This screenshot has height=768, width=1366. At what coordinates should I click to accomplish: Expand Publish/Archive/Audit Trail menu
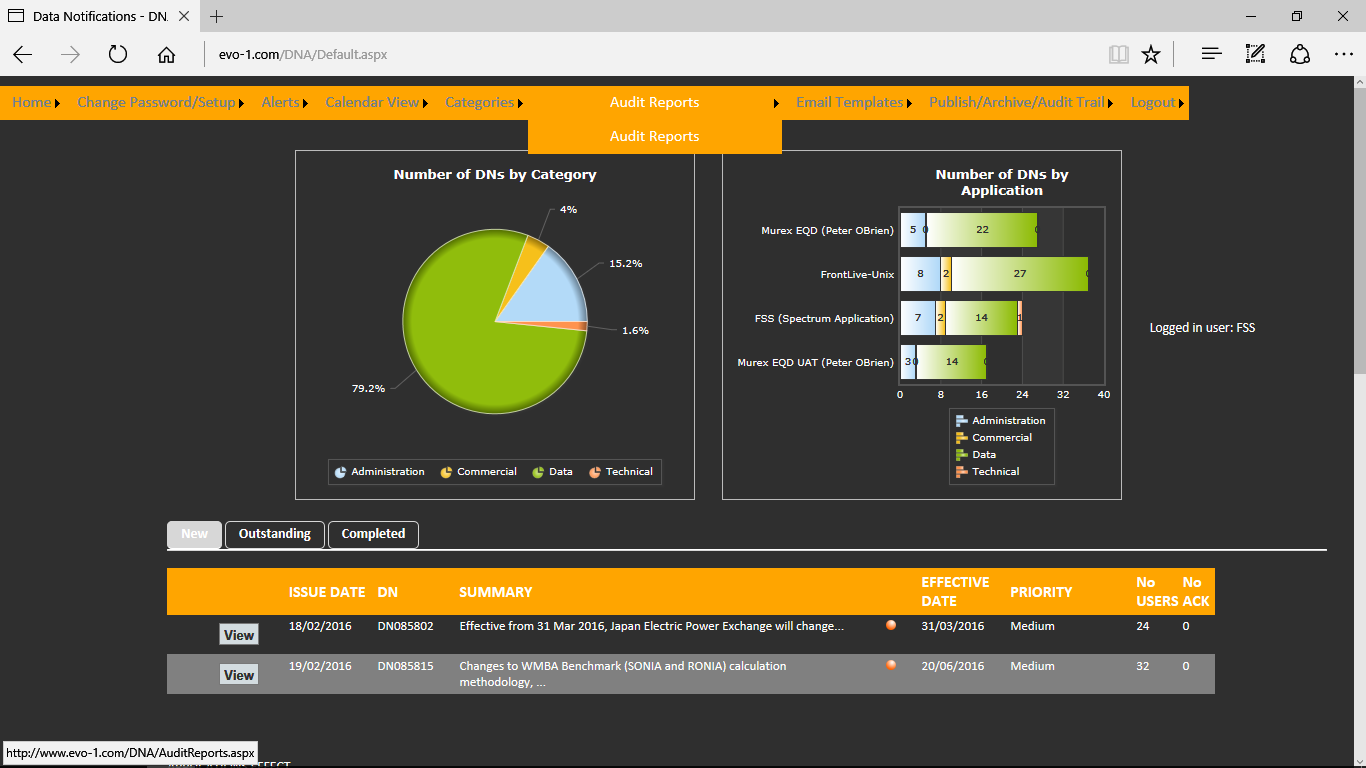pyautogui.click(x=1016, y=103)
